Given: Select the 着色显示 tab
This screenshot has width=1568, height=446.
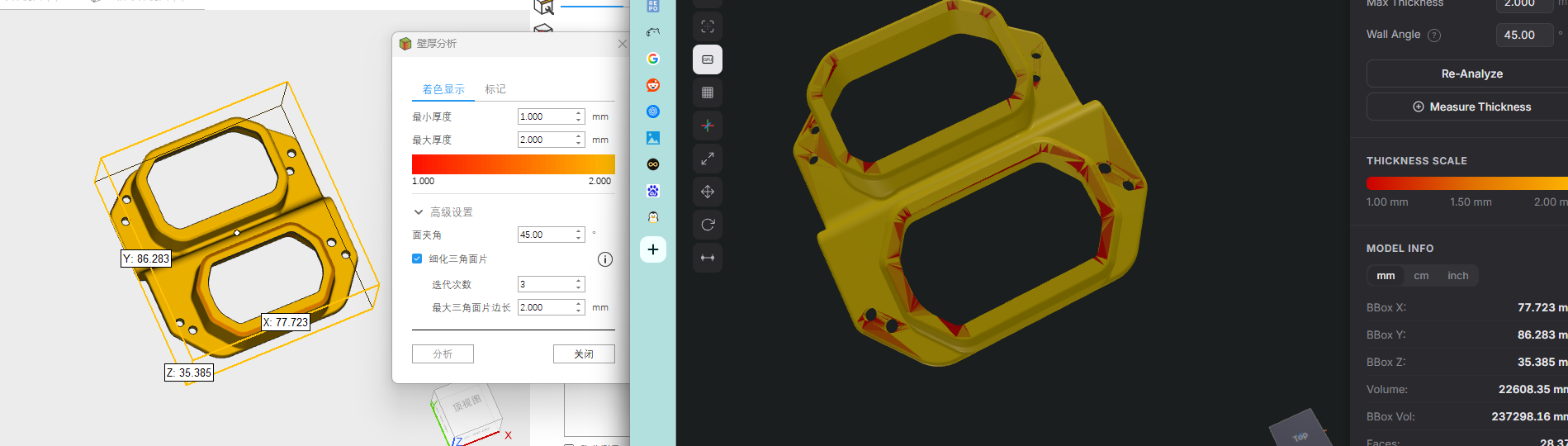Looking at the screenshot, I should click(x=443, y=89).
